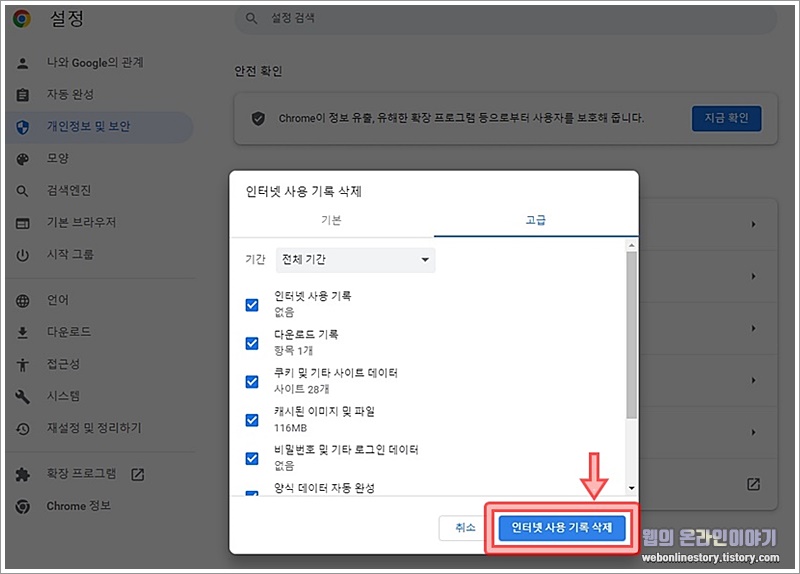800x574 pixels.
Task: Click the puzzle piece icon for 확장 프로그램
Action: 22,475
